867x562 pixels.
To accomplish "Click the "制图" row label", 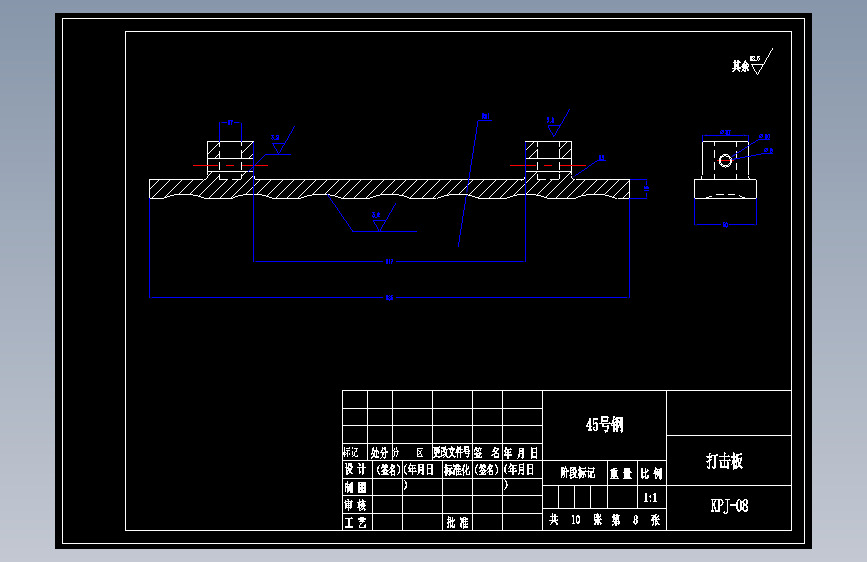I will click(x=355, y=487).
